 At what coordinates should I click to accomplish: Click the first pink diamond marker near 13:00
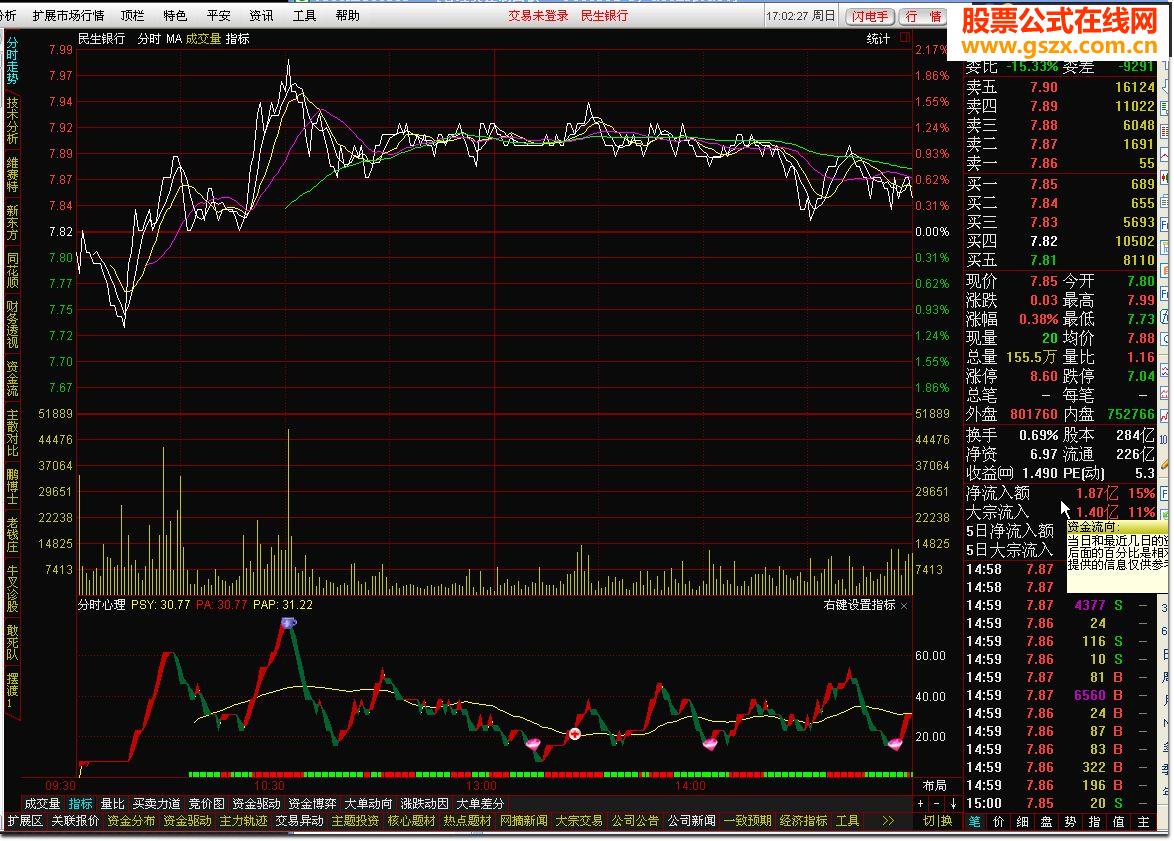533,744
